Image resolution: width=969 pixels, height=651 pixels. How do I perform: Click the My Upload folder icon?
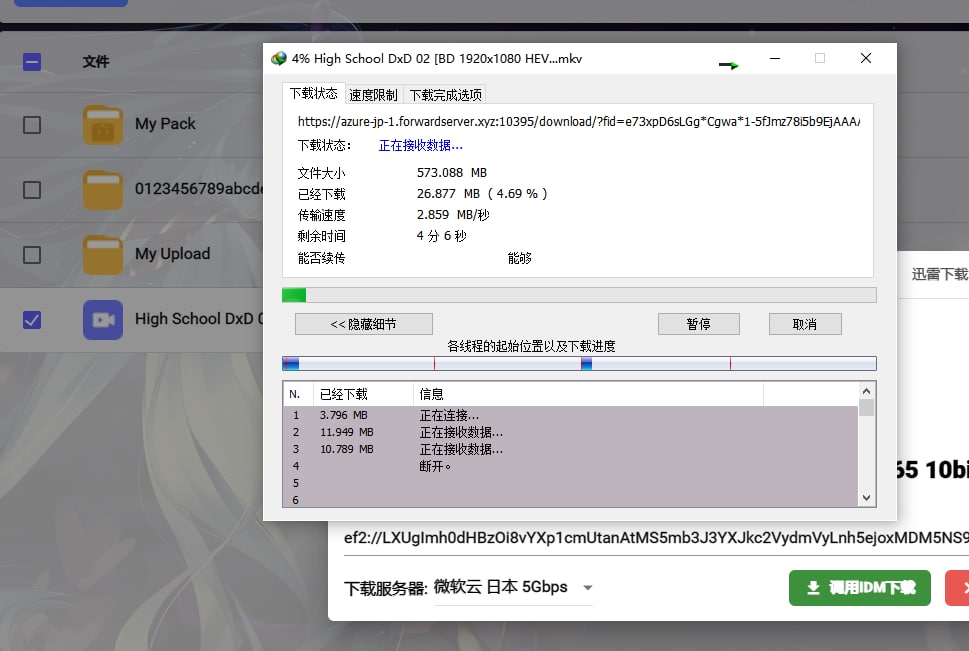coord(103,254)
